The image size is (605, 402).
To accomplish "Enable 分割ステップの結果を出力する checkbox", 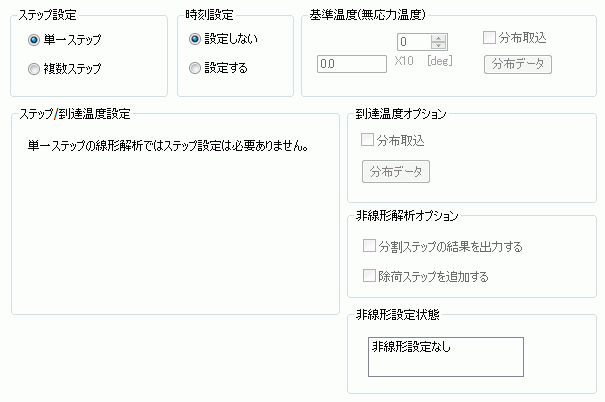I will [369, 246].
